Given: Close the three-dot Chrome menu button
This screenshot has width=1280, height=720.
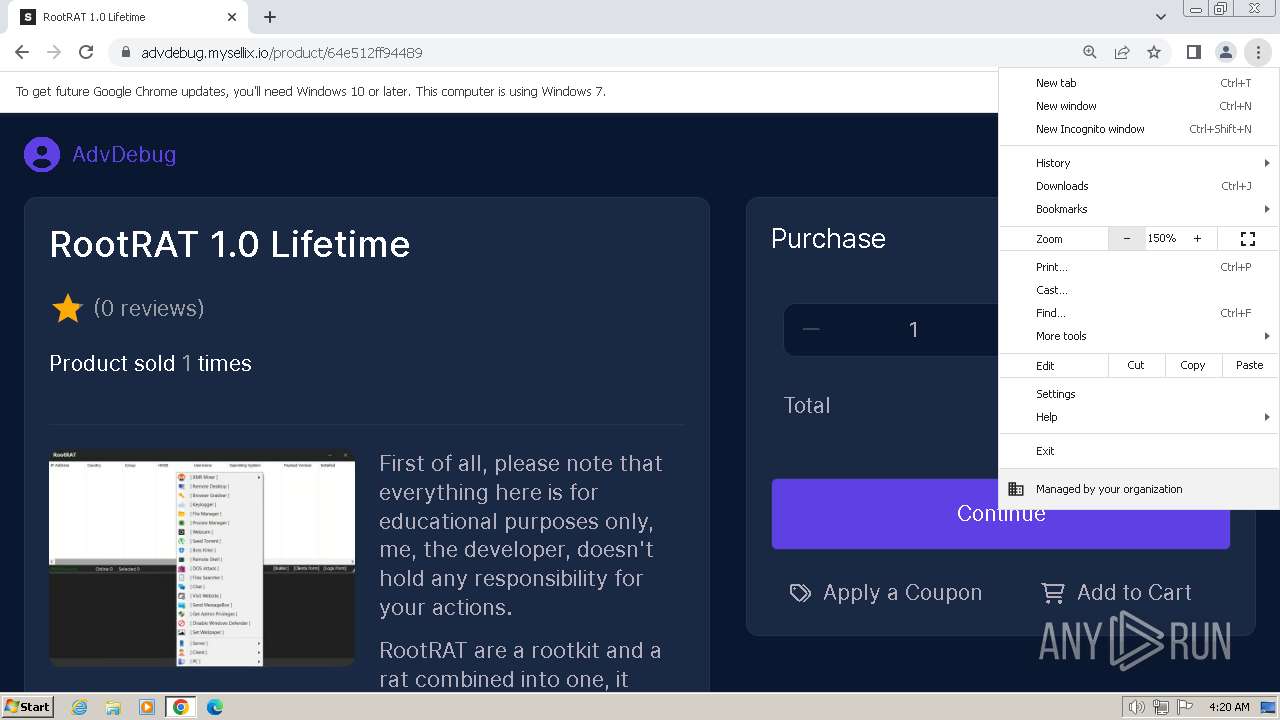Looking at the screenshot, I should [1258, 52].
